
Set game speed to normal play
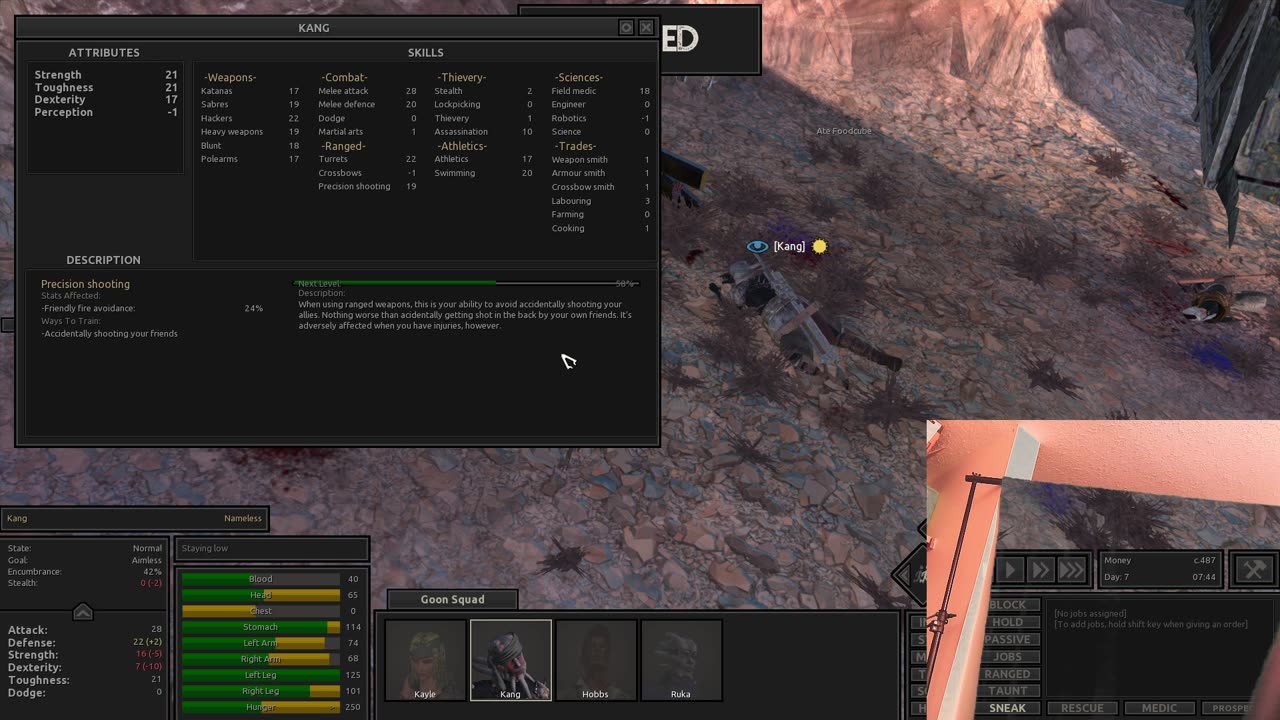tap(1010, 569)
